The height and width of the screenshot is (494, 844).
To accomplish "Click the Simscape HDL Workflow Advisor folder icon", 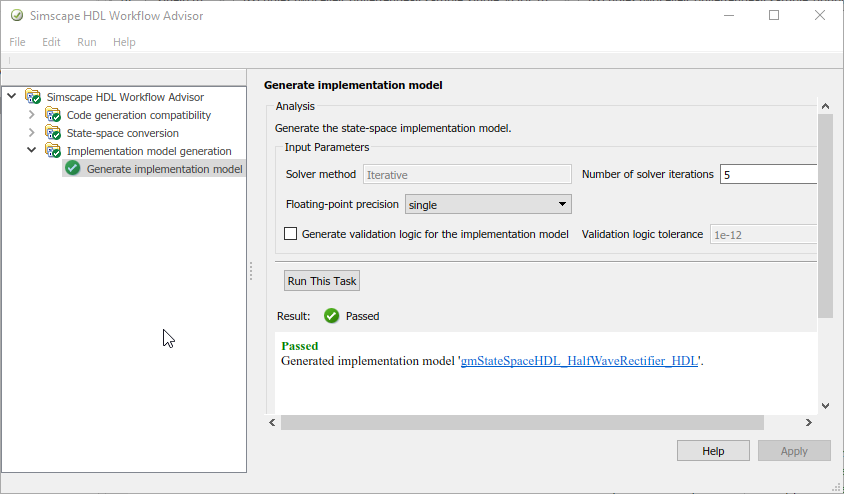I will [x=33, y=97].
